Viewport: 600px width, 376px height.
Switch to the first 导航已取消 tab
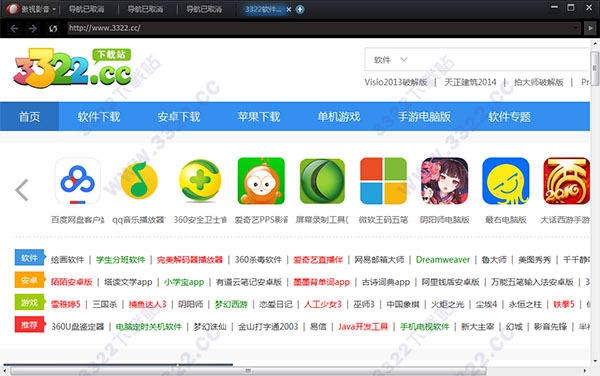[86, 10]
